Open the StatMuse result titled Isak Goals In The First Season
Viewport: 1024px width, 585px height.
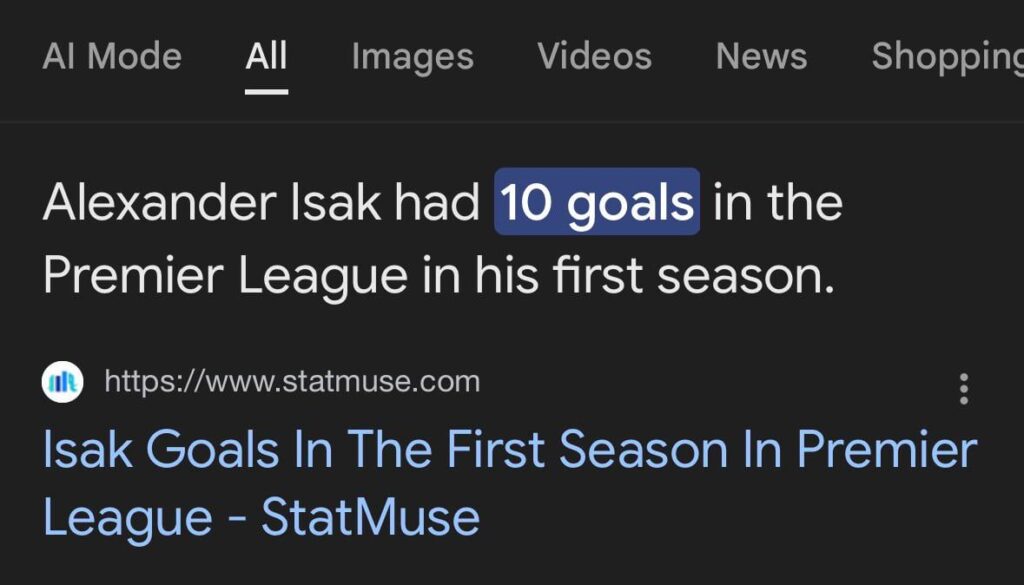[x=510, y=450]
